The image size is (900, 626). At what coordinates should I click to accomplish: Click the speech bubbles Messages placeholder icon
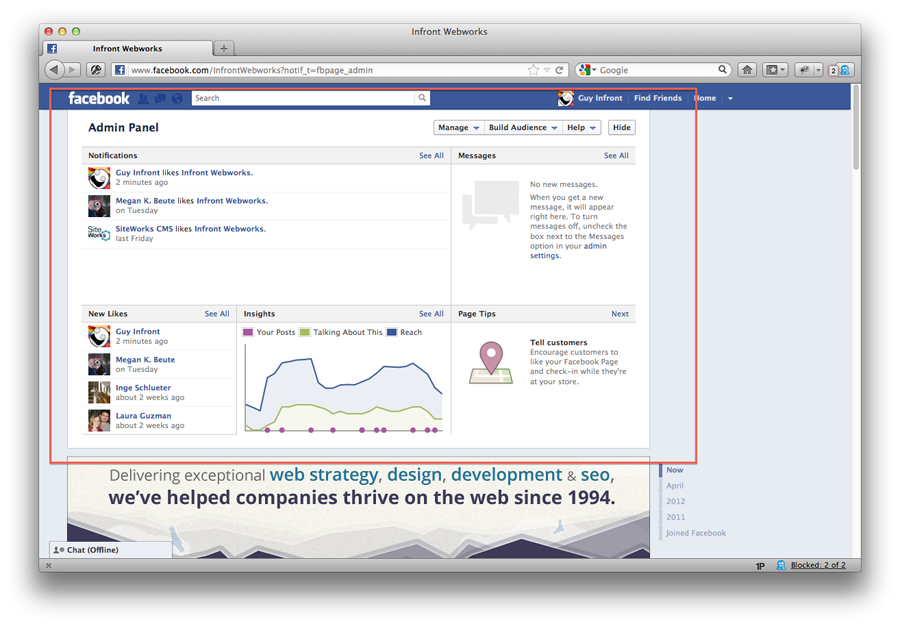point(490,205)
